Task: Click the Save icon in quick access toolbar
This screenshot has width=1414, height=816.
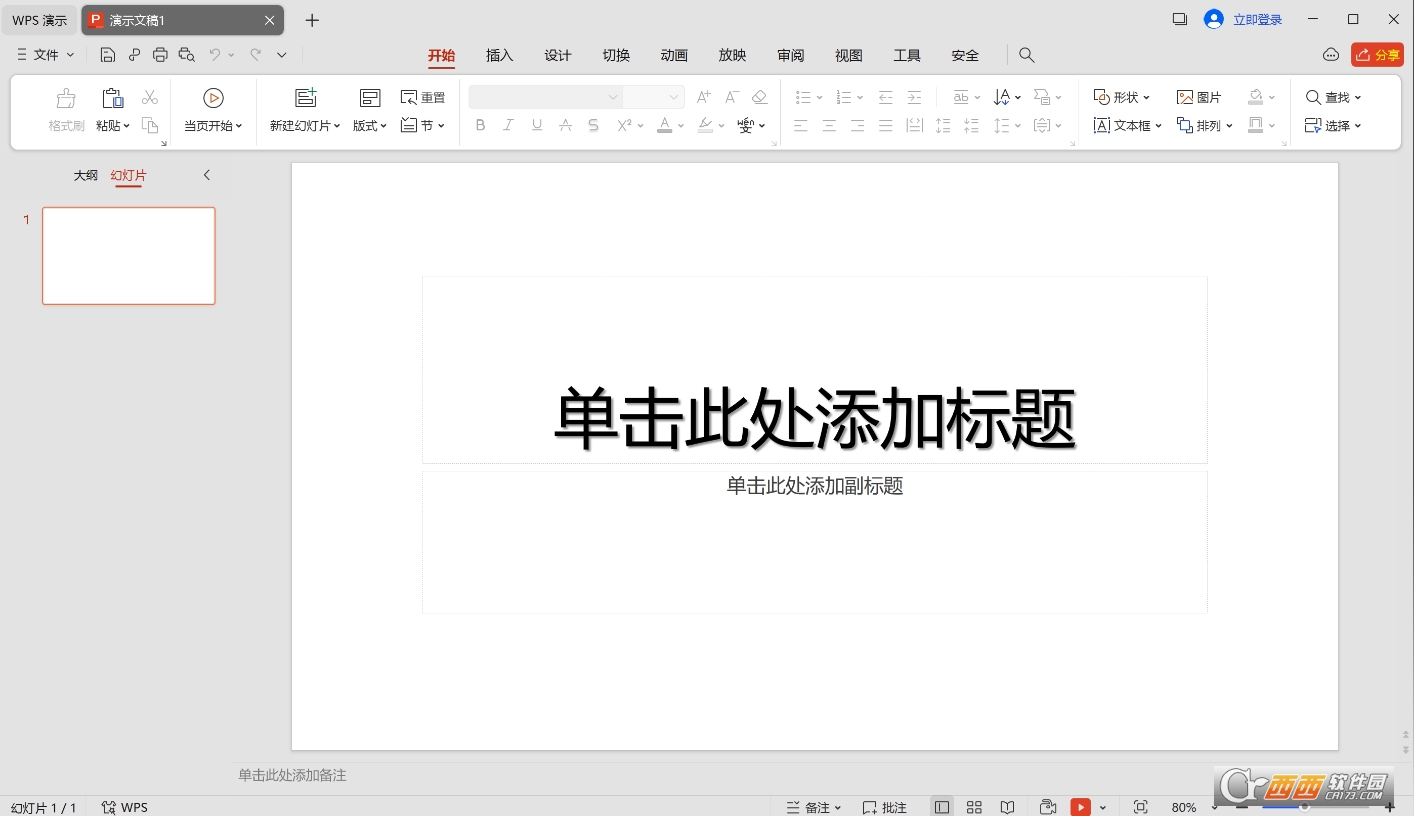Action: click(x=108, y=55)
